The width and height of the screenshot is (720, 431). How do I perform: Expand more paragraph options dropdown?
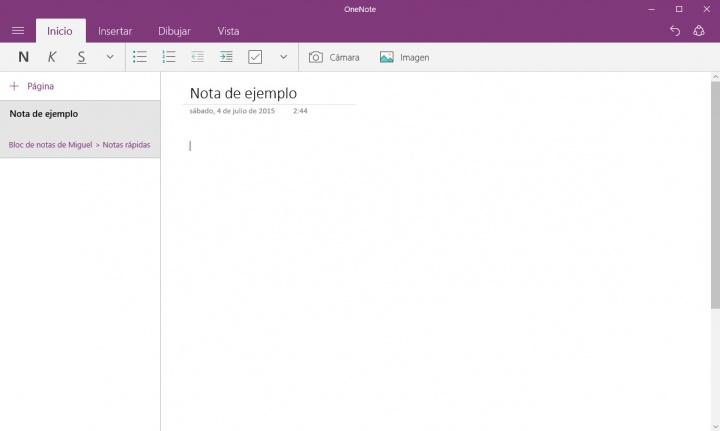point(283,57)
